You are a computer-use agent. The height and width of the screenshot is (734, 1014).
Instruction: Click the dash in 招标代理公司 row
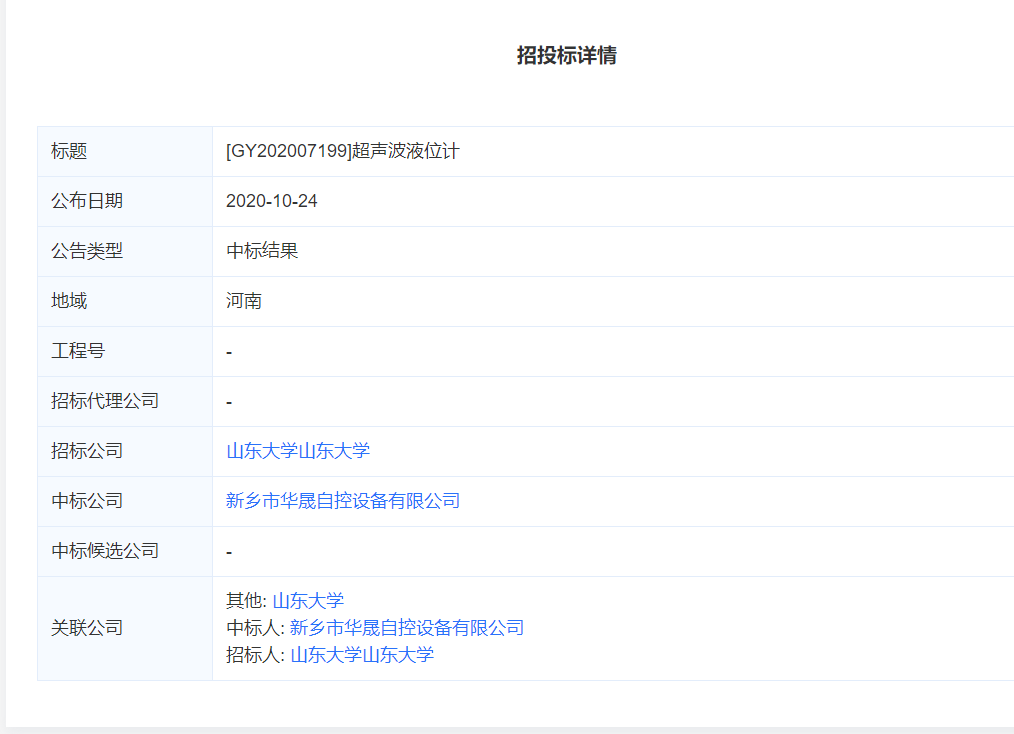pos(229,403)
